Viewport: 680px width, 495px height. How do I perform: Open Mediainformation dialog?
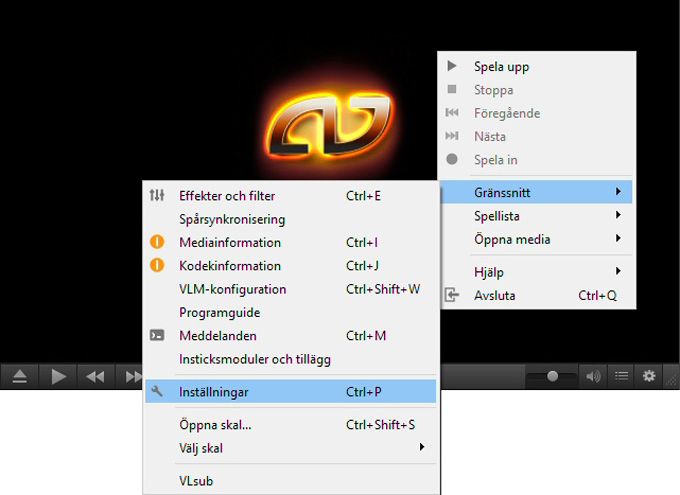(x=291, y=243)
